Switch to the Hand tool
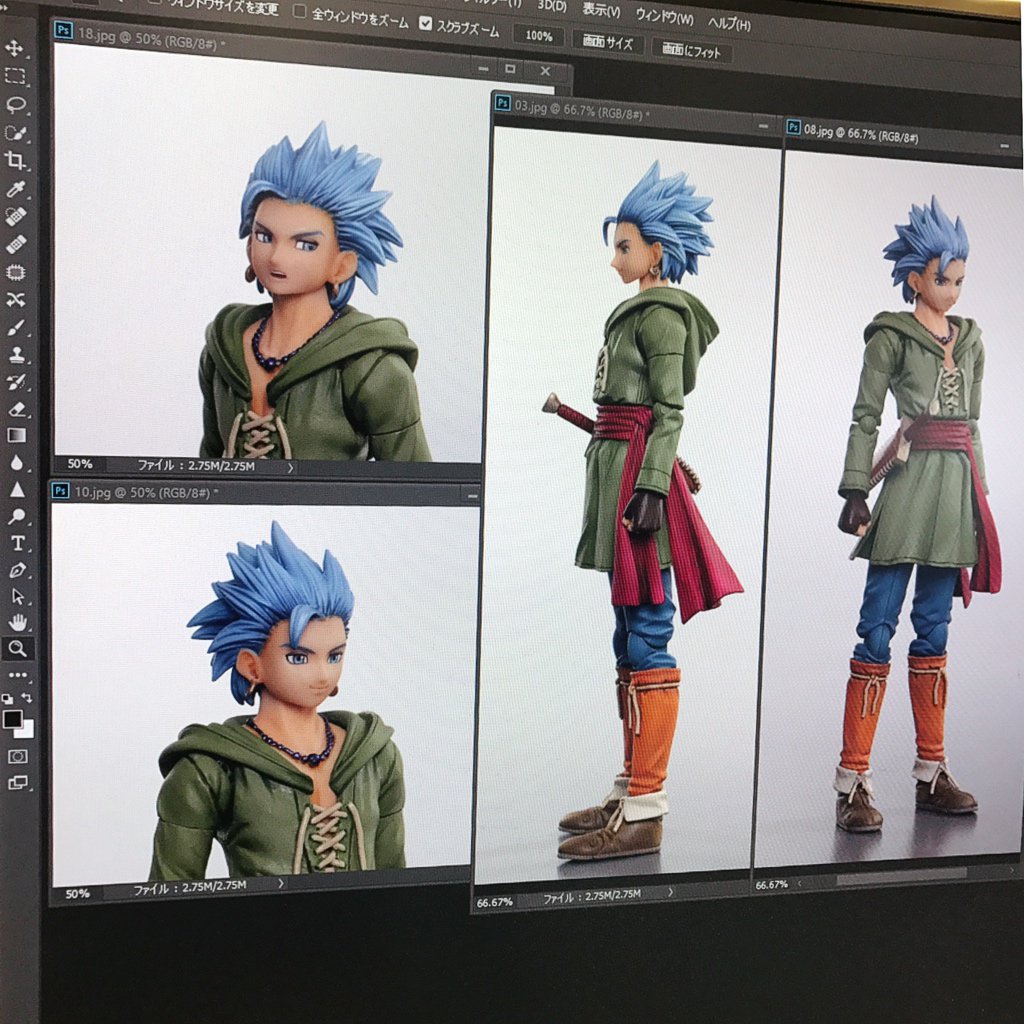Screen dimensions: 1024x1024 (17, 622)
